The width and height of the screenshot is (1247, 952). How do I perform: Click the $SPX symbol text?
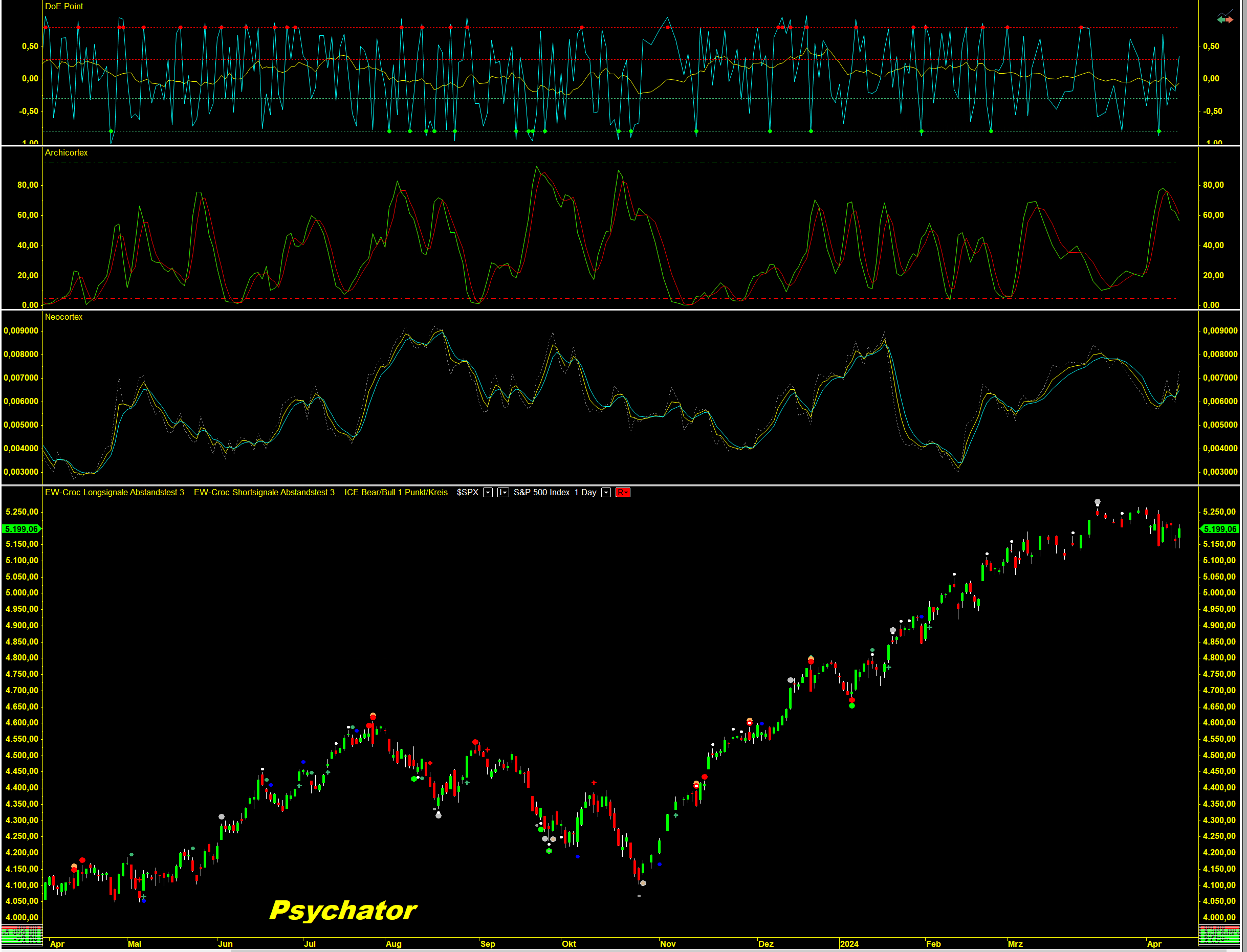[468, 493]
